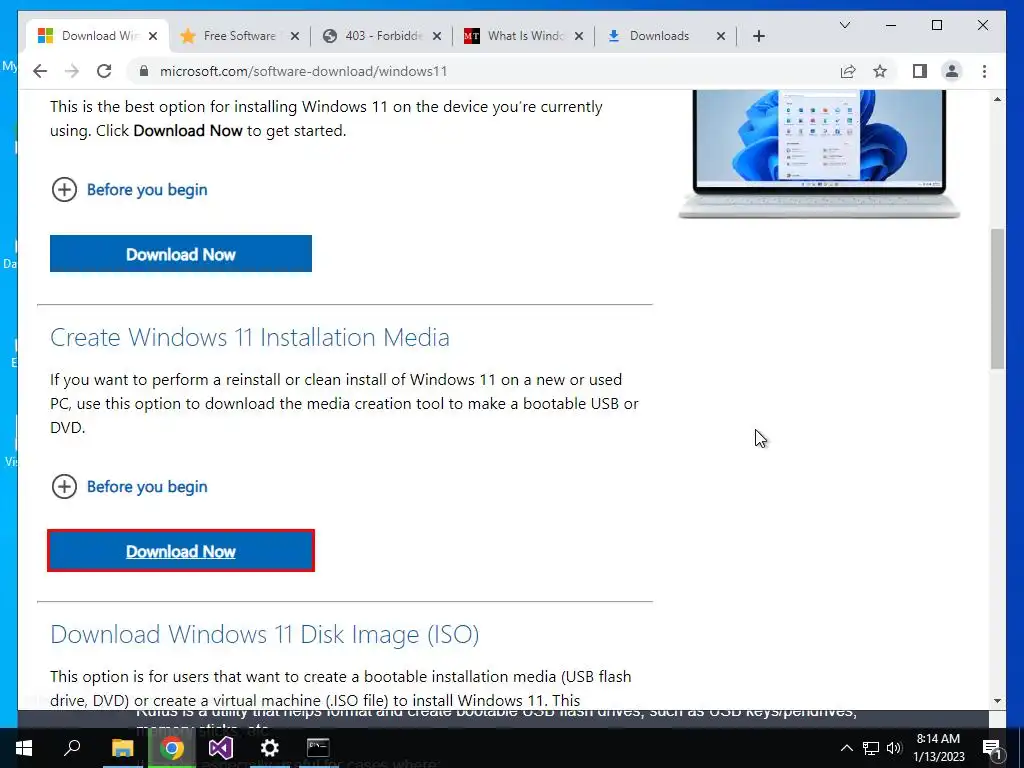
Task: Click the page vertical scrollbar thumb
Action: [997, 298]
